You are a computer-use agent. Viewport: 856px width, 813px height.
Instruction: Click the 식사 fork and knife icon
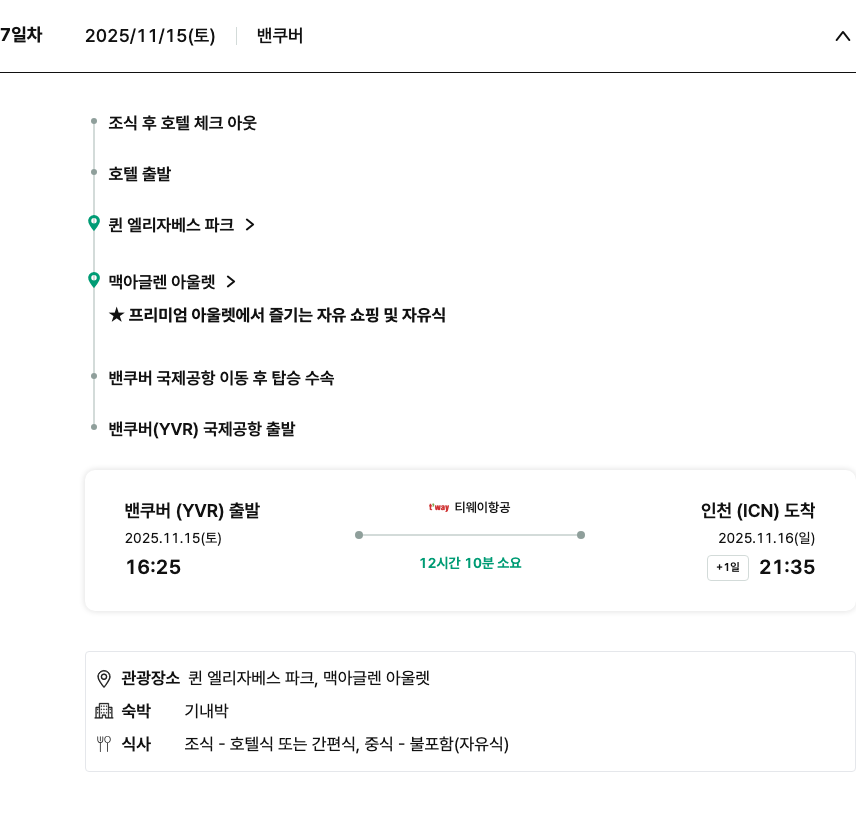click(103, 744)
